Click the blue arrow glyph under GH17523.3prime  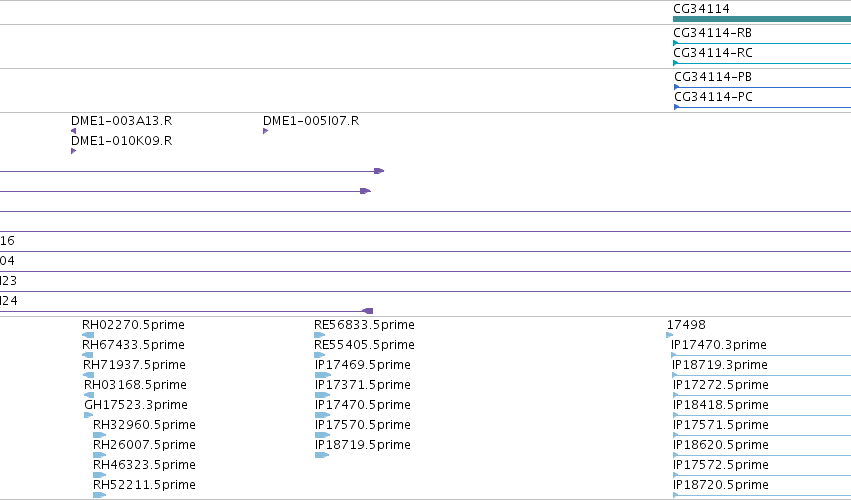(x=88, y=415)
